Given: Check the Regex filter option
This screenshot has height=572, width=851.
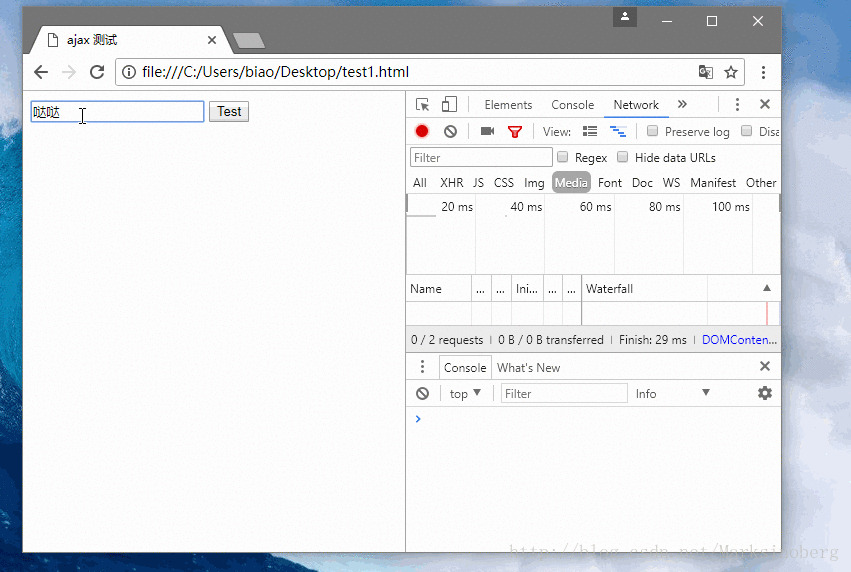Looking at the screenshot, I should pos(563,157).
